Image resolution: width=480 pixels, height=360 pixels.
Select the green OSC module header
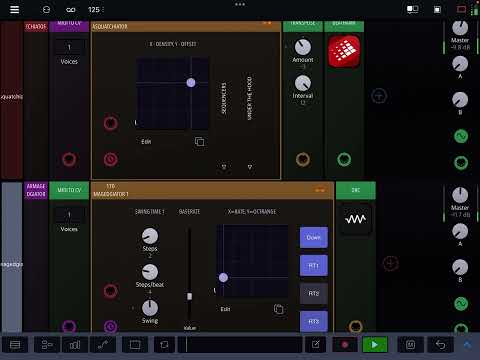(x=356, y=190)
